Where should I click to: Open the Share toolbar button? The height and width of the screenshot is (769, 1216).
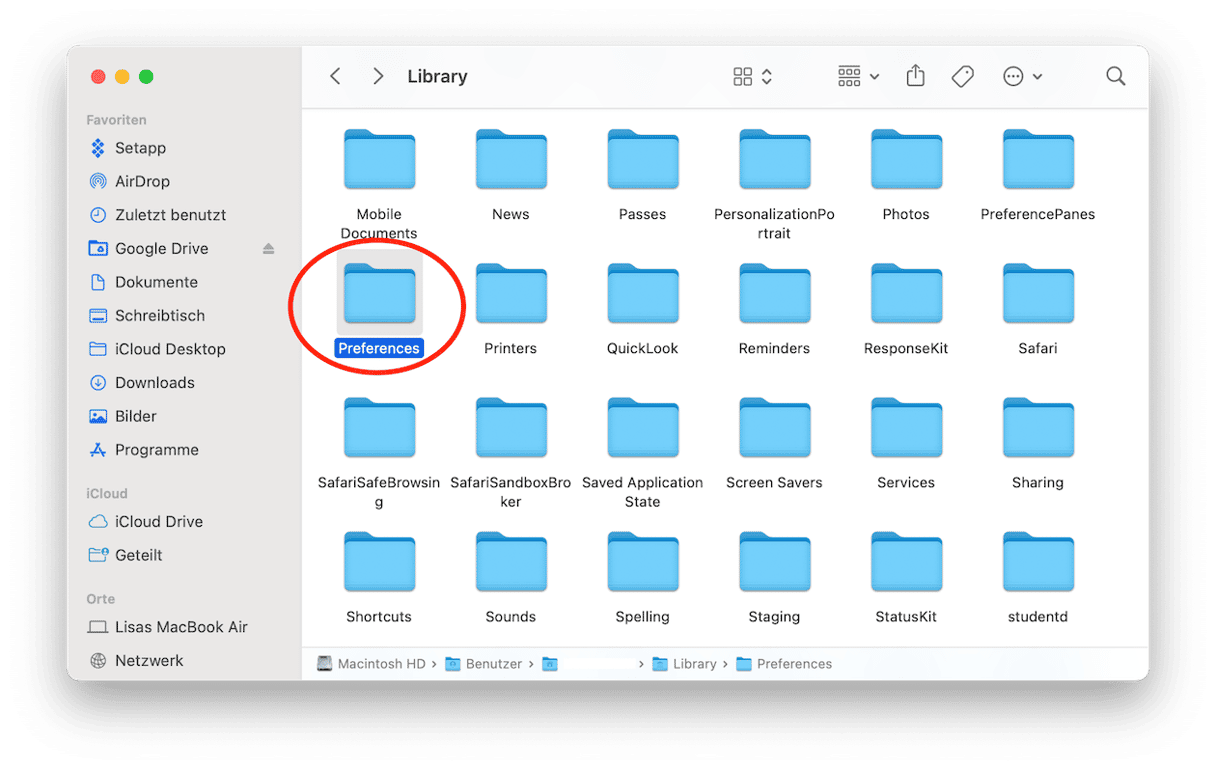(915, 76)
